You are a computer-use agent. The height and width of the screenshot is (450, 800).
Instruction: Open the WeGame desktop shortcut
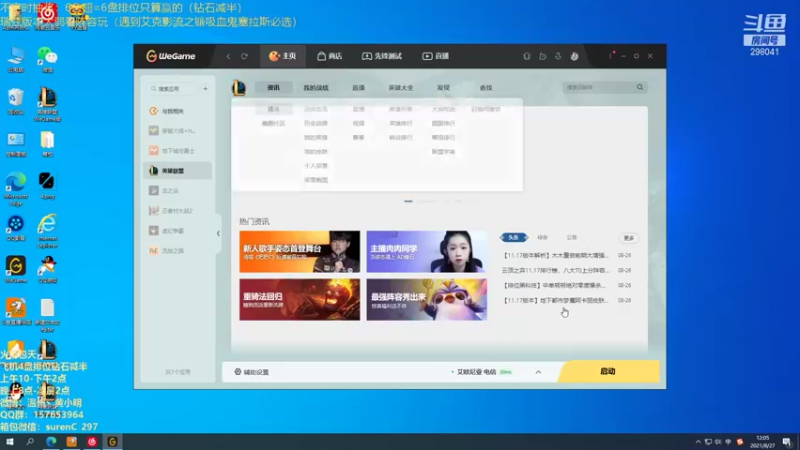(x=16, y=269)
